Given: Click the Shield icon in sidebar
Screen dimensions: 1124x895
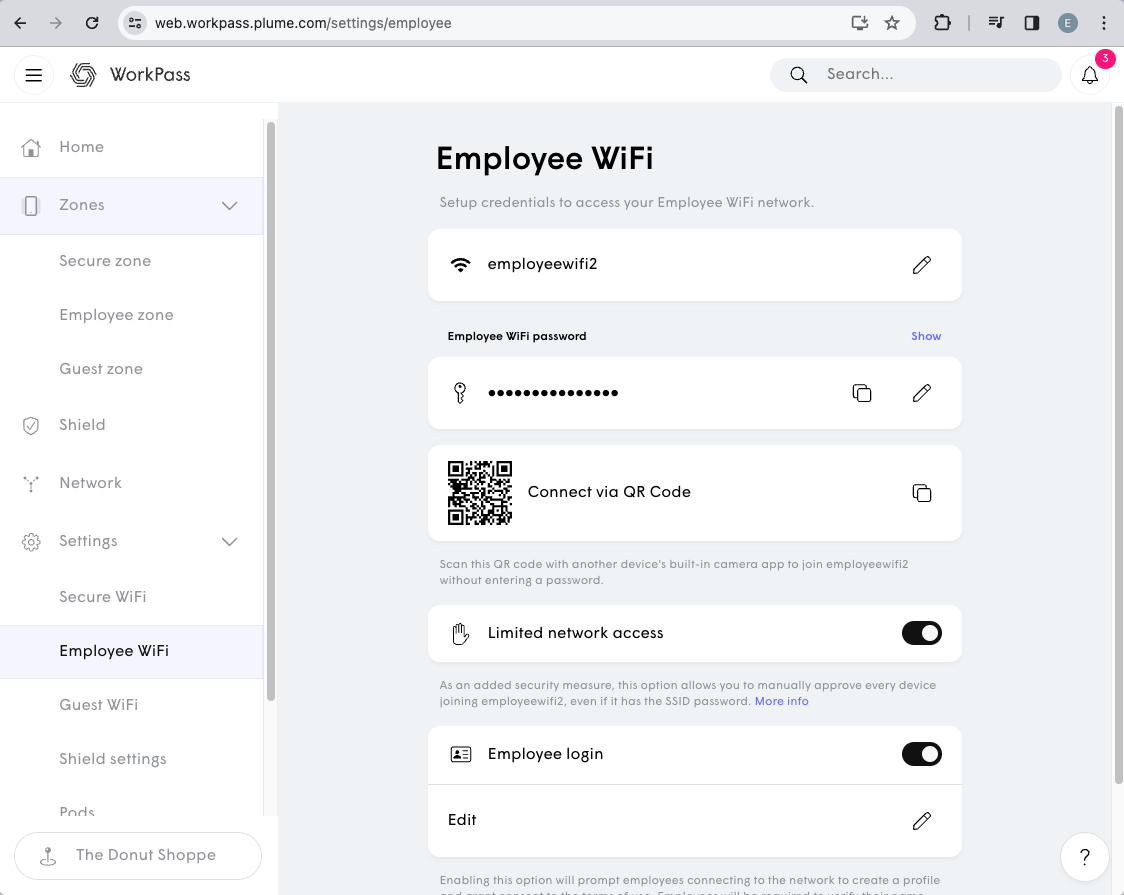Looking at the screenshot, I should click(x=31, y=425).
